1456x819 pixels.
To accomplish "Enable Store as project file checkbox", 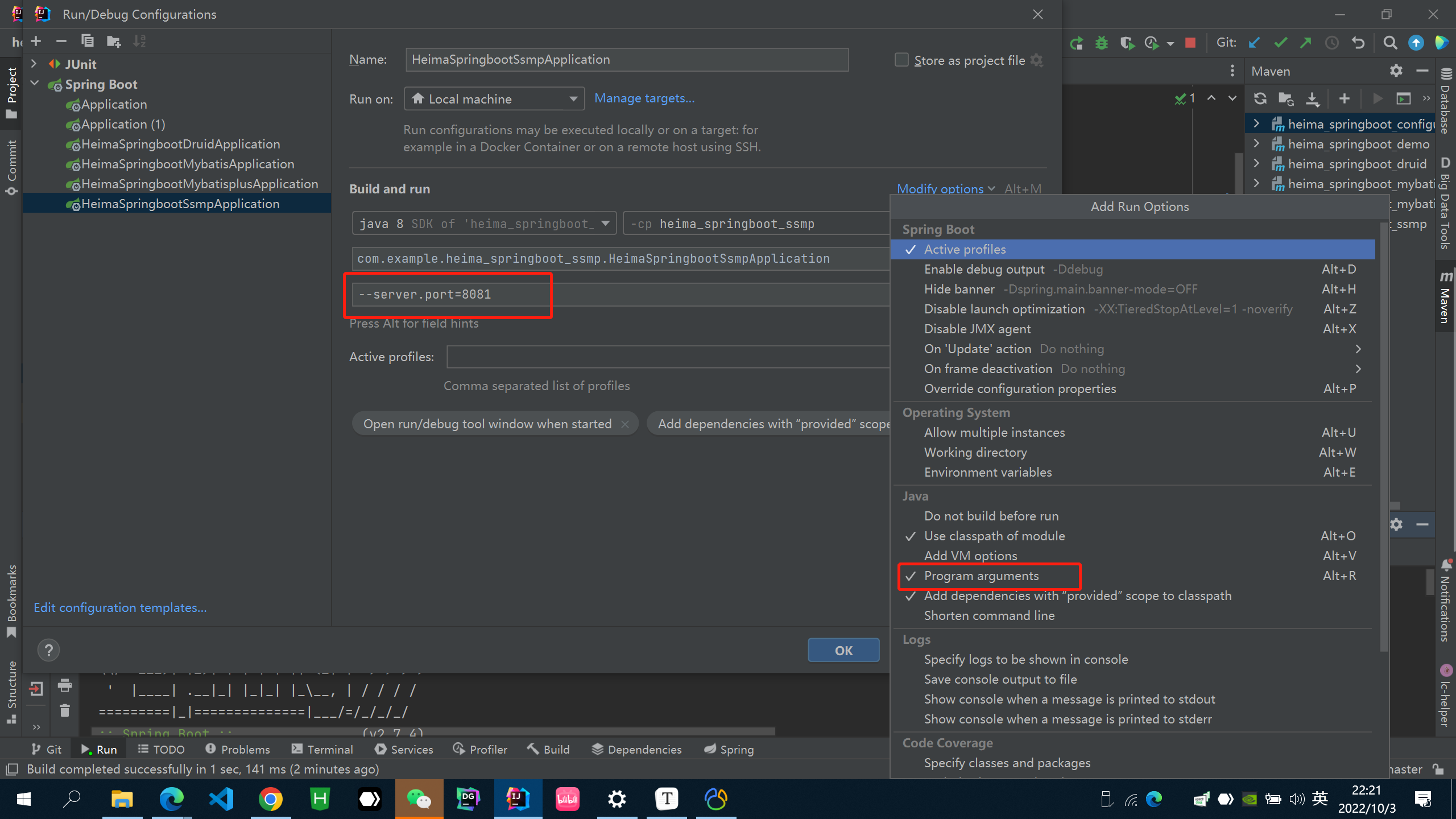I will tap(901, 60).
